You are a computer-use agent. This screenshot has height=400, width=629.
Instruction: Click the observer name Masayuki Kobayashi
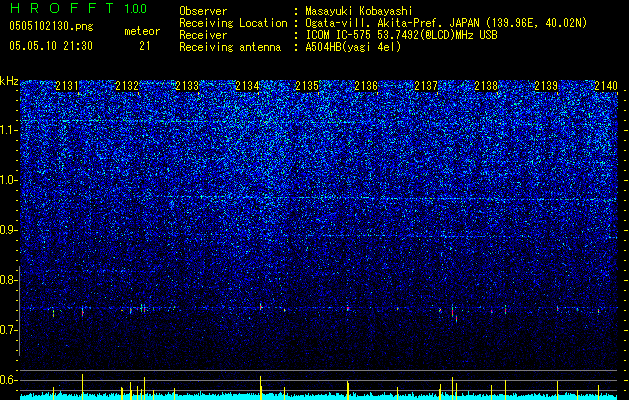tap(359, 11)
